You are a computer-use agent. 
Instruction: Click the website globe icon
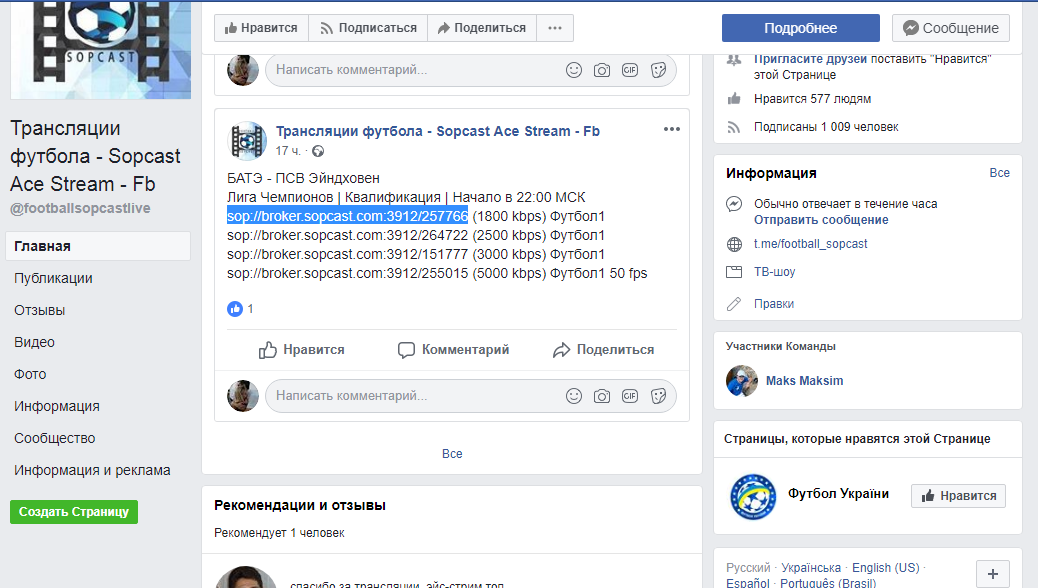[734, 244]
